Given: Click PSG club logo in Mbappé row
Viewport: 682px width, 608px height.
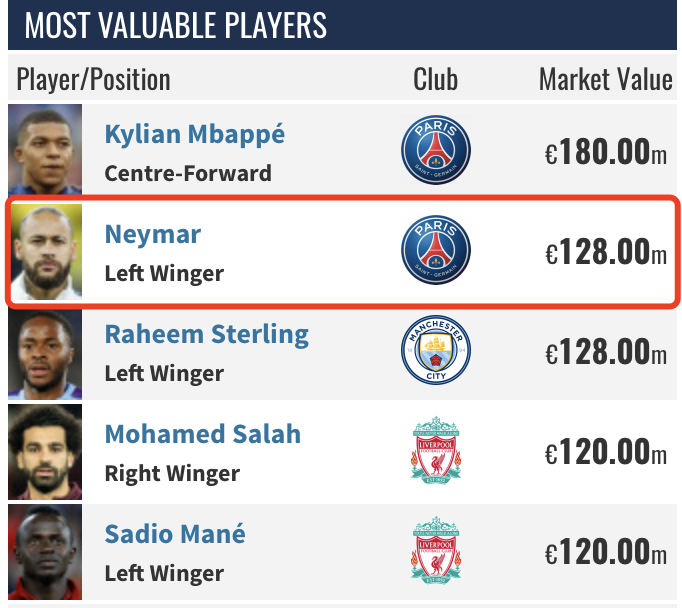Looking at the screenshot, I should (435, 151).
